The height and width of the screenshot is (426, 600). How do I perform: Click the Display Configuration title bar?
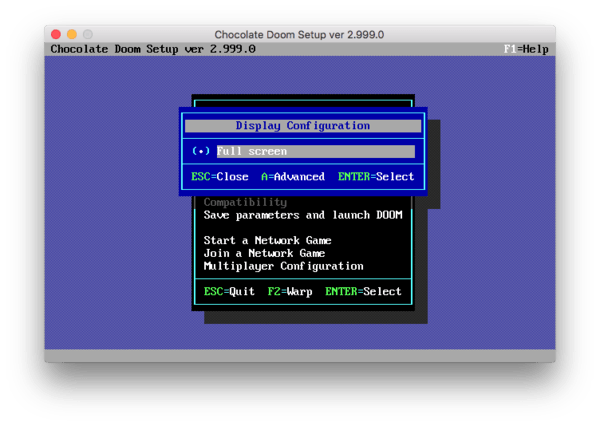click(303, 126)
